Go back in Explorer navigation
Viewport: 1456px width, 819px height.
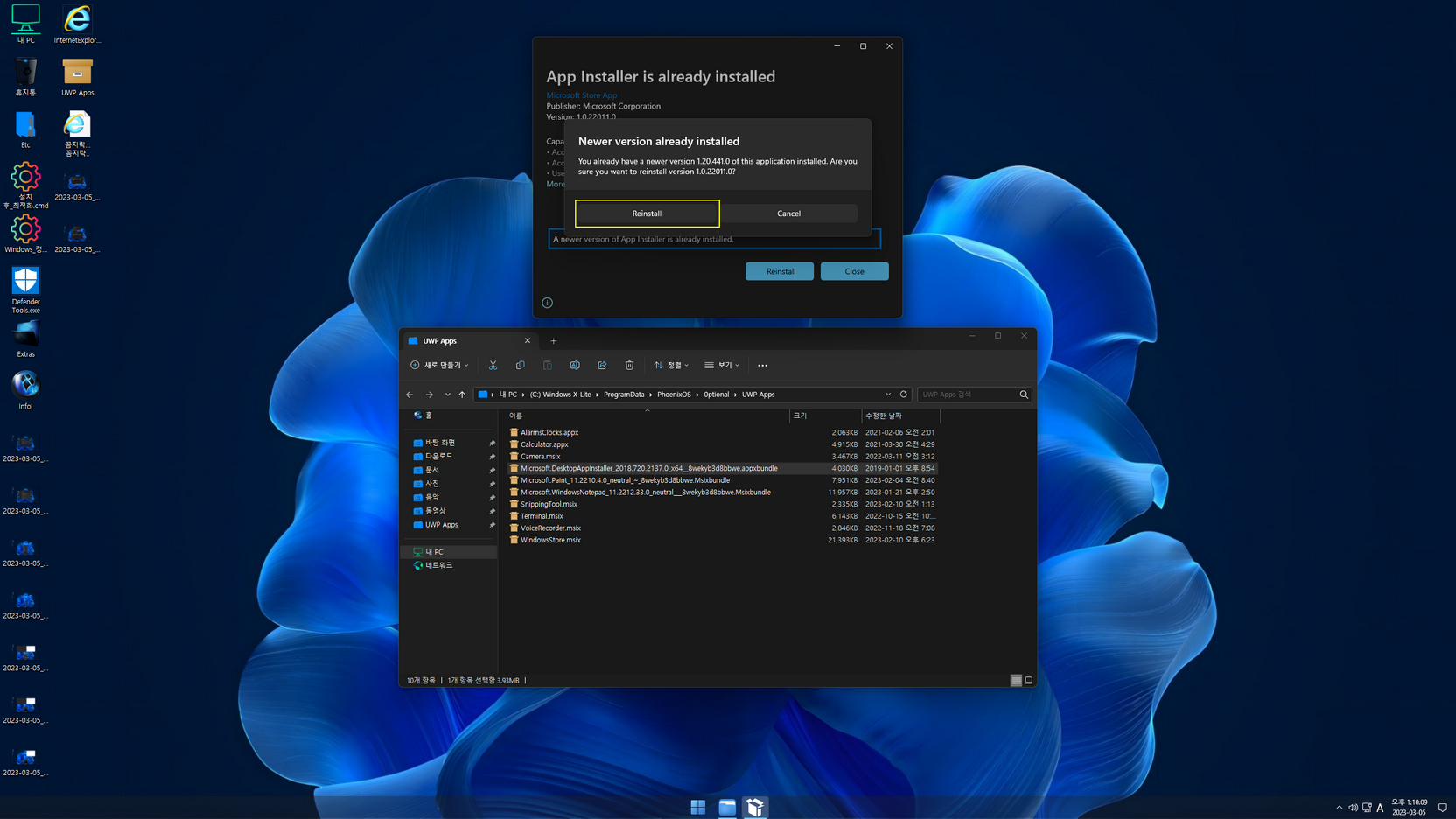tap(409, 395)
